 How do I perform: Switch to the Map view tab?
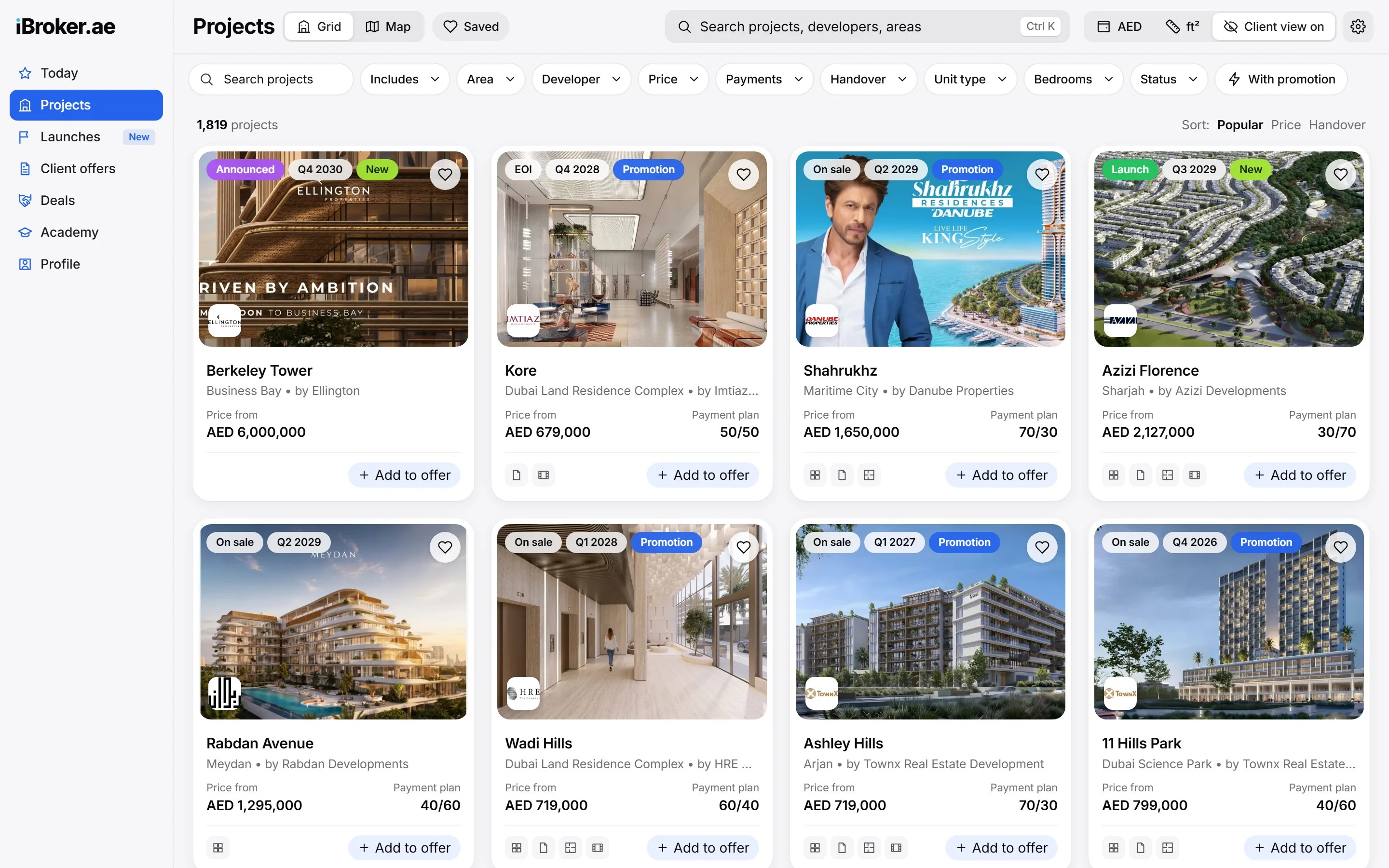[389, 27]
